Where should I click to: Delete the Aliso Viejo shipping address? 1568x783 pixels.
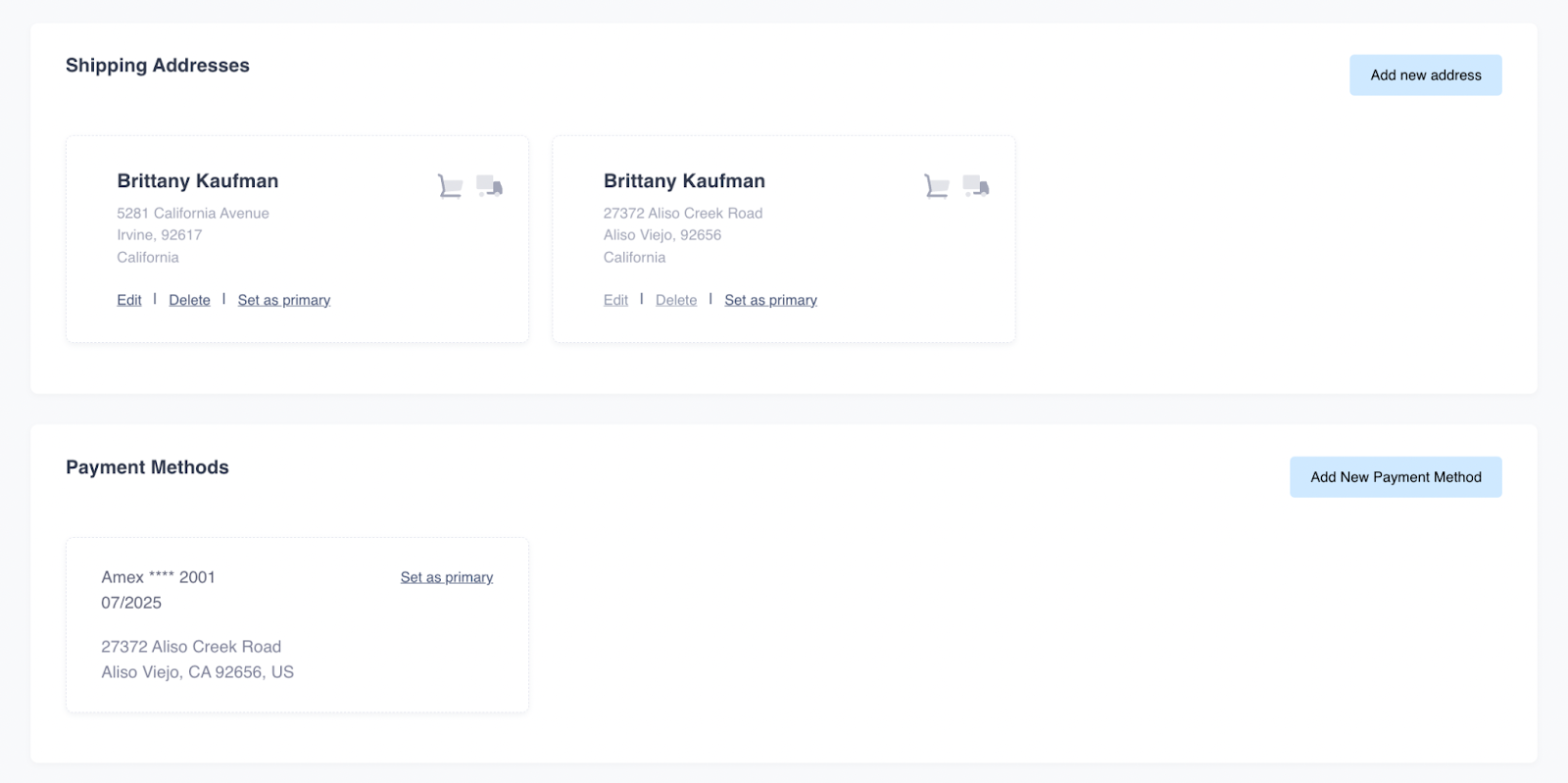click(676, 300)
